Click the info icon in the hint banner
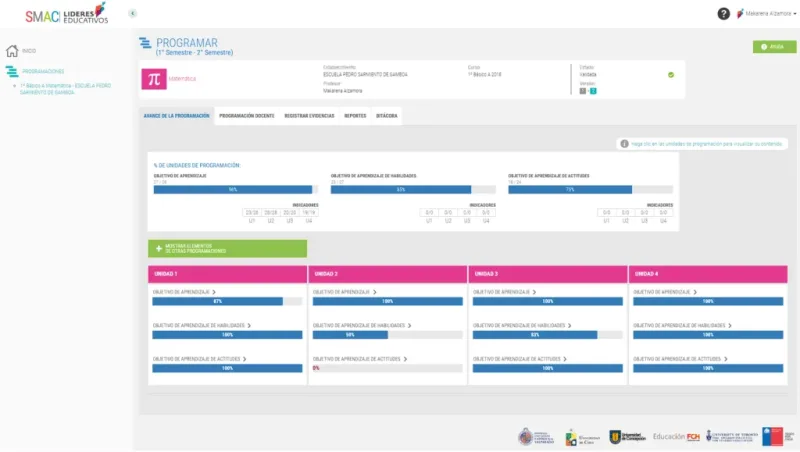 click(624, 144)
